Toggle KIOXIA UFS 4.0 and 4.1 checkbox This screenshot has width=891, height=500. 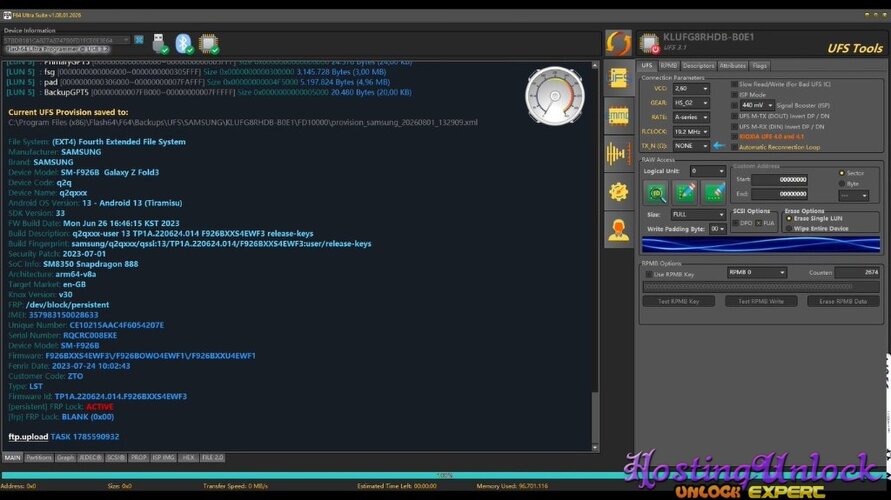click(x=734, y=137)
